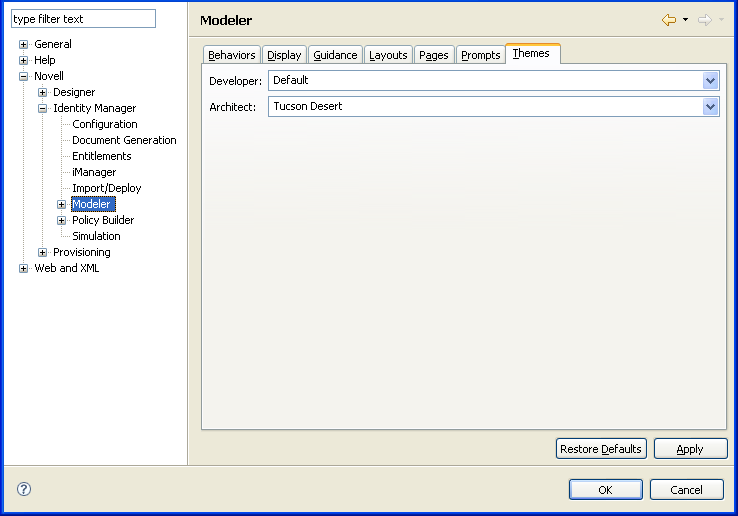Image resolution: width=738 pixels, height=516 pixels.
Task: Select General in the preferences tree
Action: click(x=53, y=44)
